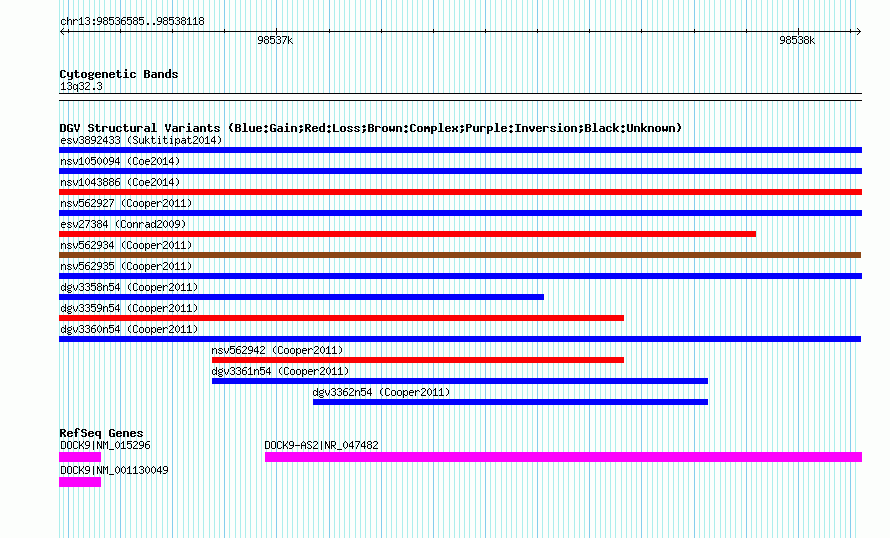Open nsv562935 (Cooper2011) variant label
The height and width of the screenshot is (538, 890).
(126, 266)
